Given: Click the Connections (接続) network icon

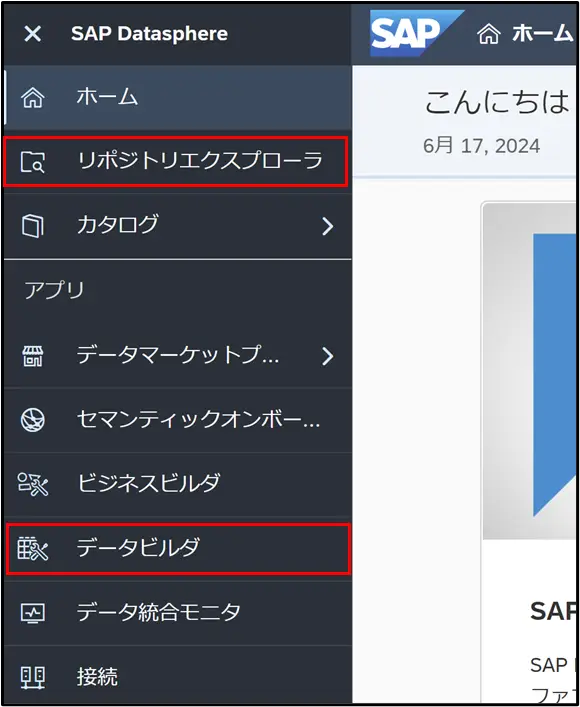Looking at the screenshot, I should (x=32, y=678).
